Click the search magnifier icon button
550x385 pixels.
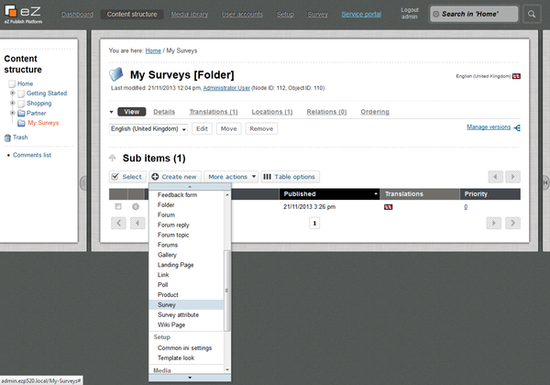(531, 14)
